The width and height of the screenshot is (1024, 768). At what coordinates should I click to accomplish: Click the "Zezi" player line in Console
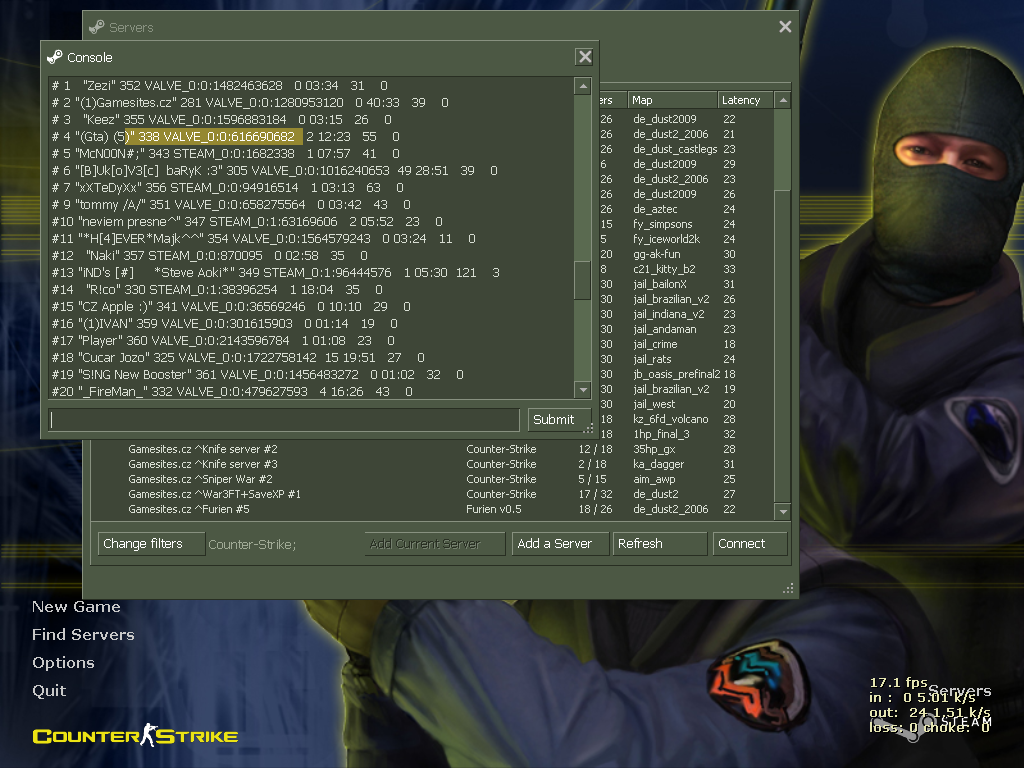point(219,86)
